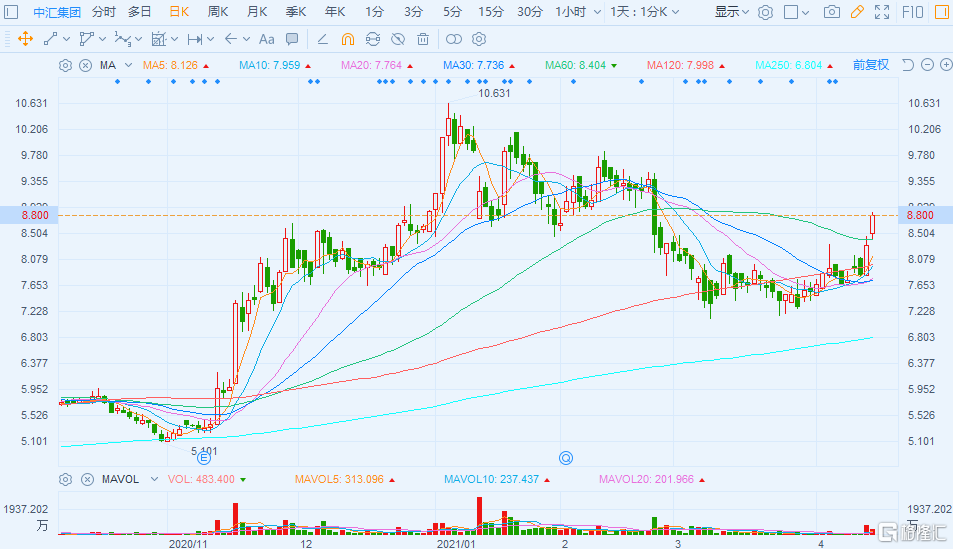Image resolution: width=953 pixels, height=549 pixels.
Task: Zoom in the chart with plus icon
Action: coord(943,65)
